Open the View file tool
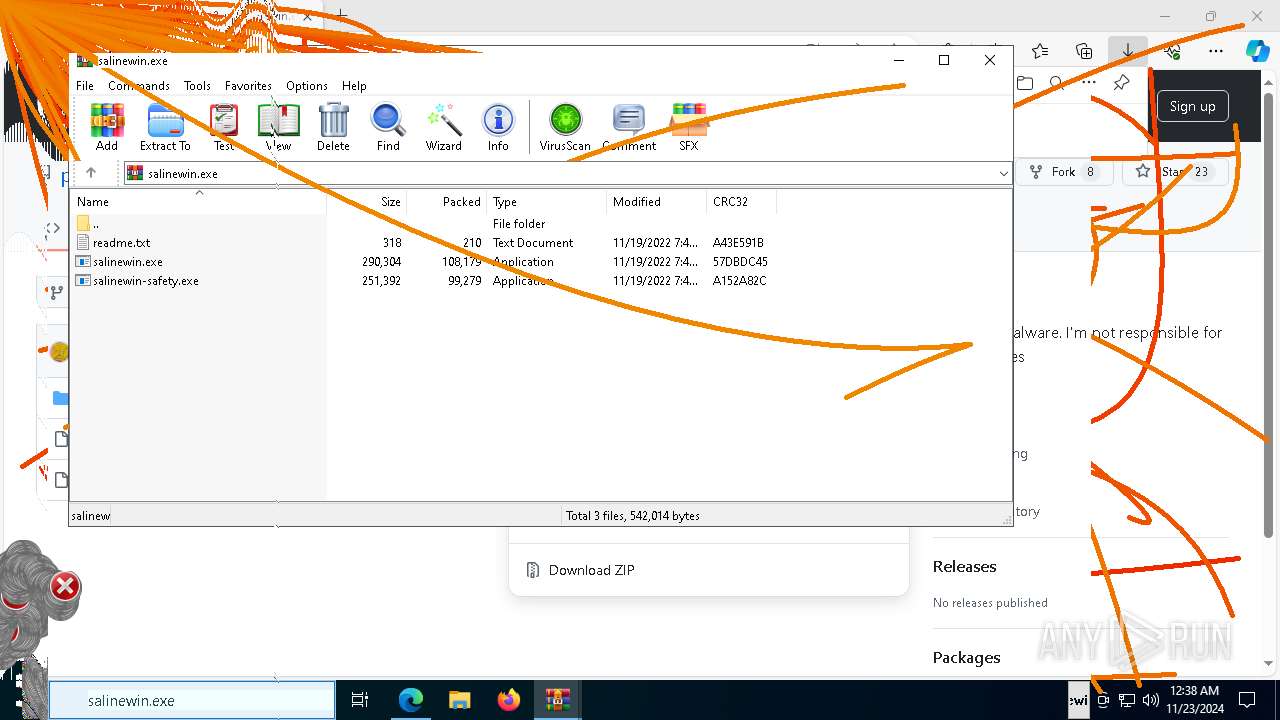 tap(278, 127)
